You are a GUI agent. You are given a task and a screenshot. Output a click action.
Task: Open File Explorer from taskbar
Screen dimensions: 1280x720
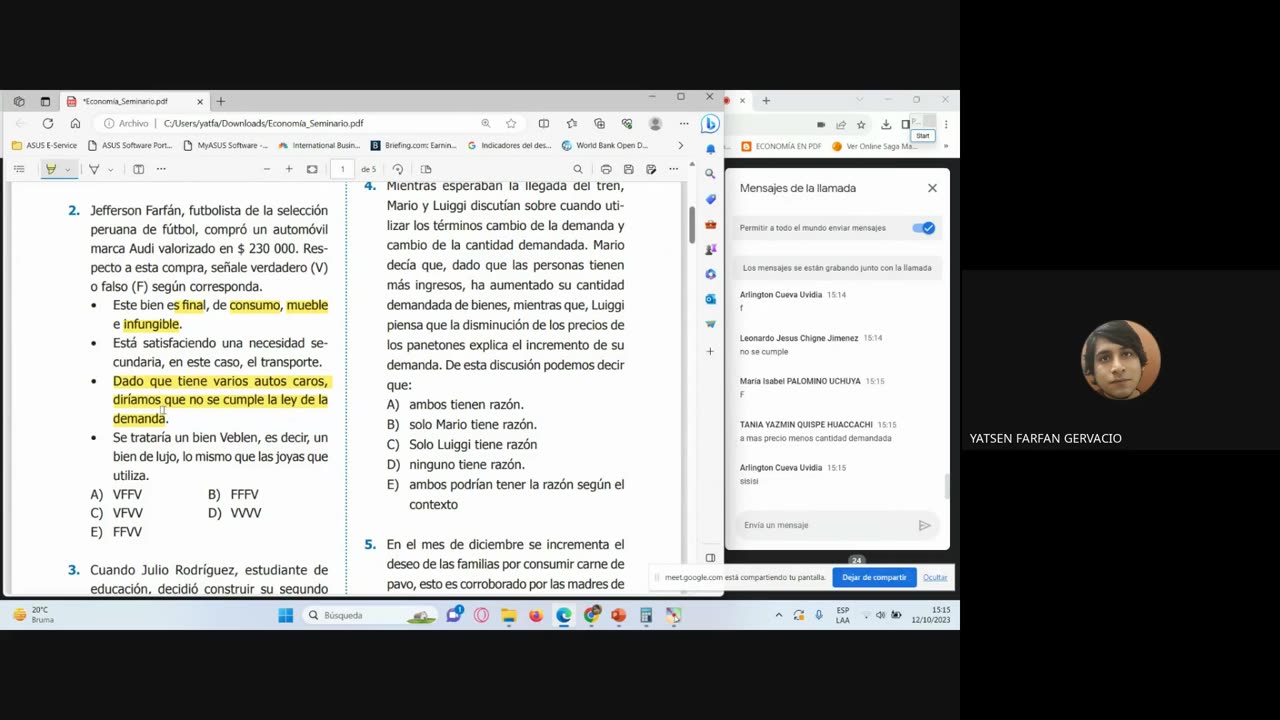coord(509,615)
